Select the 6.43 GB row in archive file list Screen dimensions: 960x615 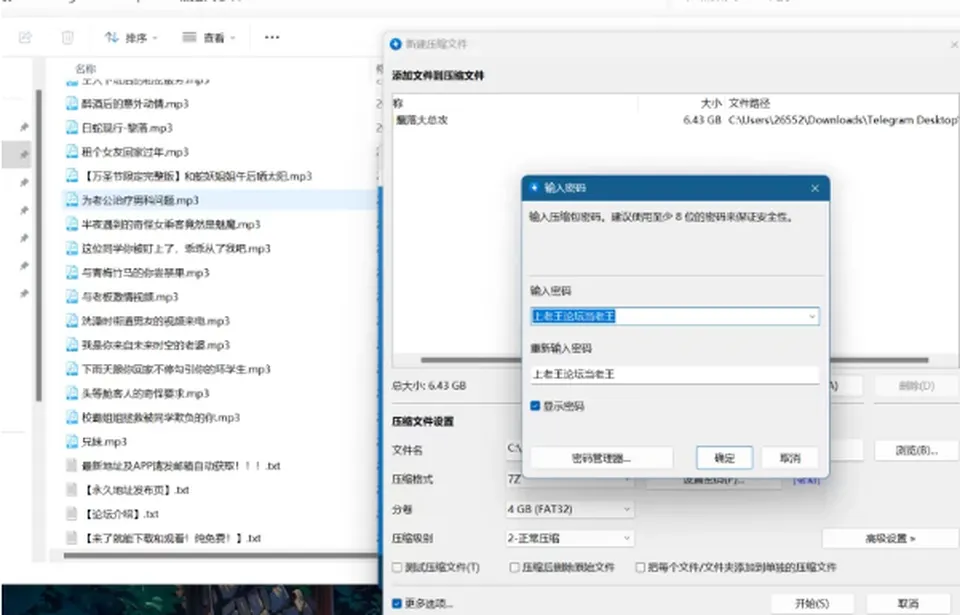(675, 120)
